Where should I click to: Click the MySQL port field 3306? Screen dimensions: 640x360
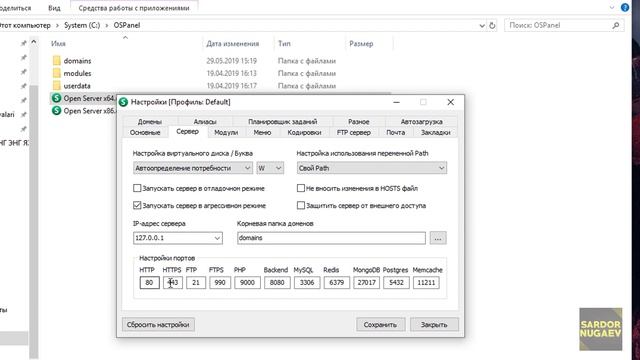pos(307,282)
